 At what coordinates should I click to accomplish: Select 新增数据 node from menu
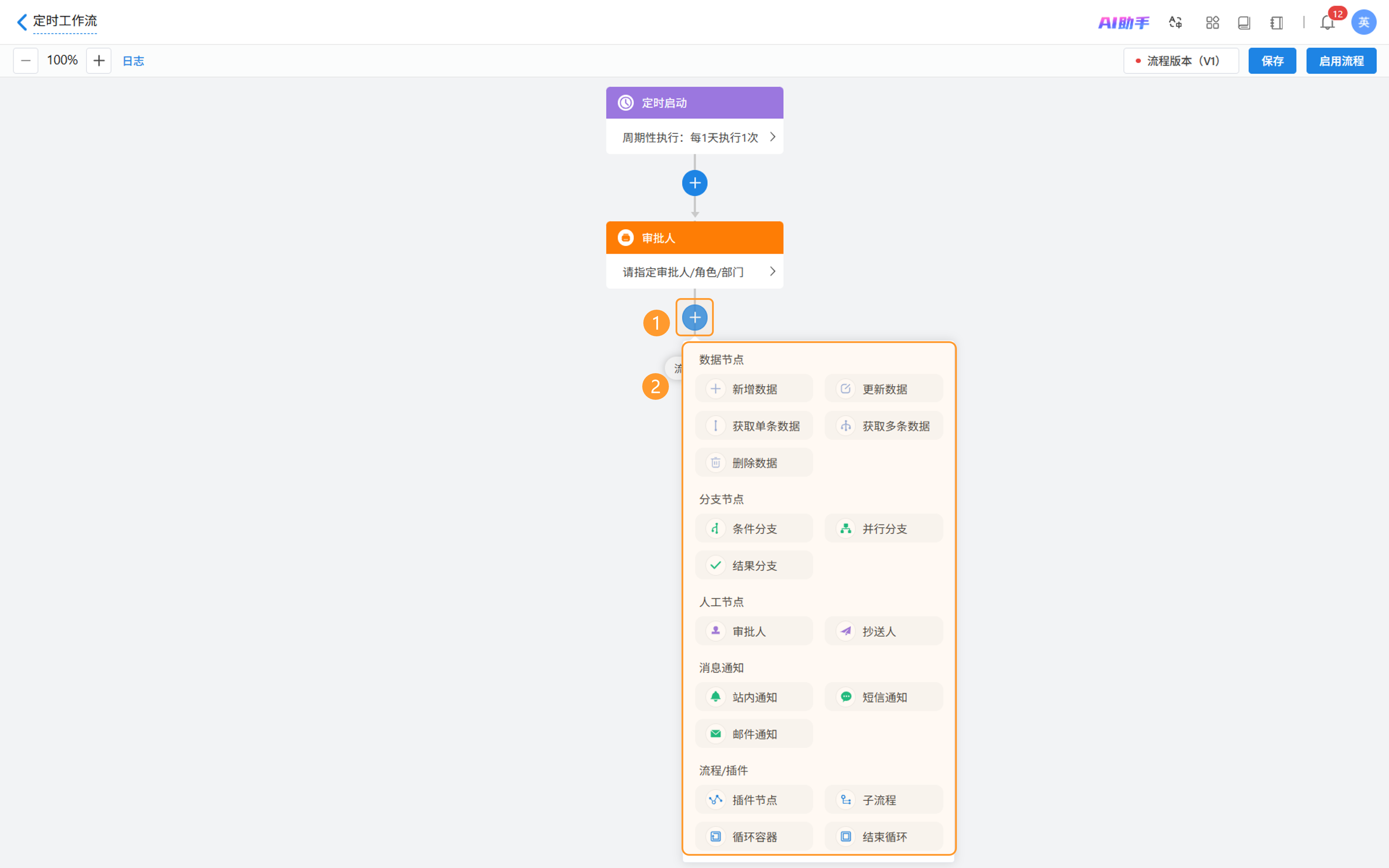(754, 389)
